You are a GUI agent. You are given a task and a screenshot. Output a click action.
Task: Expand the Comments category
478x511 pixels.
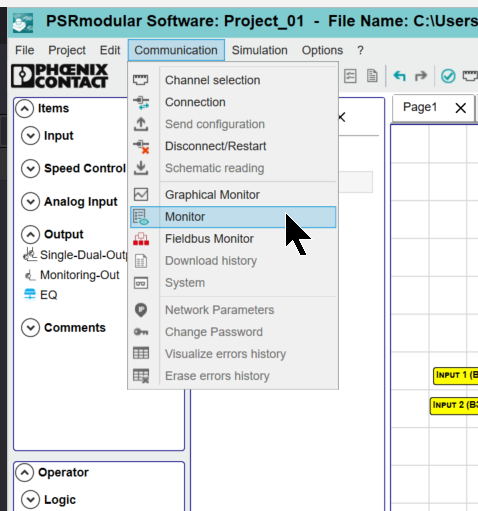30,328
